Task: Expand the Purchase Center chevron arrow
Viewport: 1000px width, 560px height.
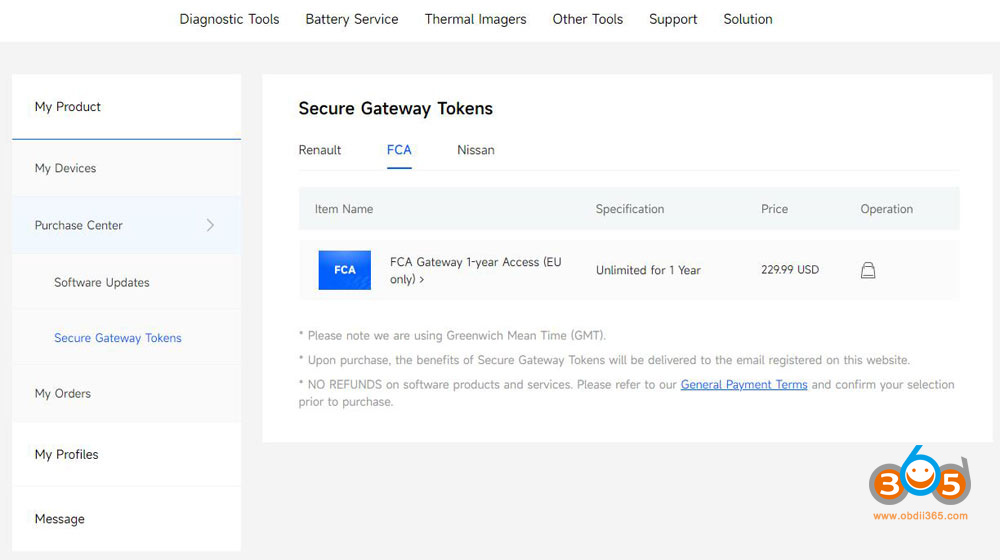Action: (210, 225)
